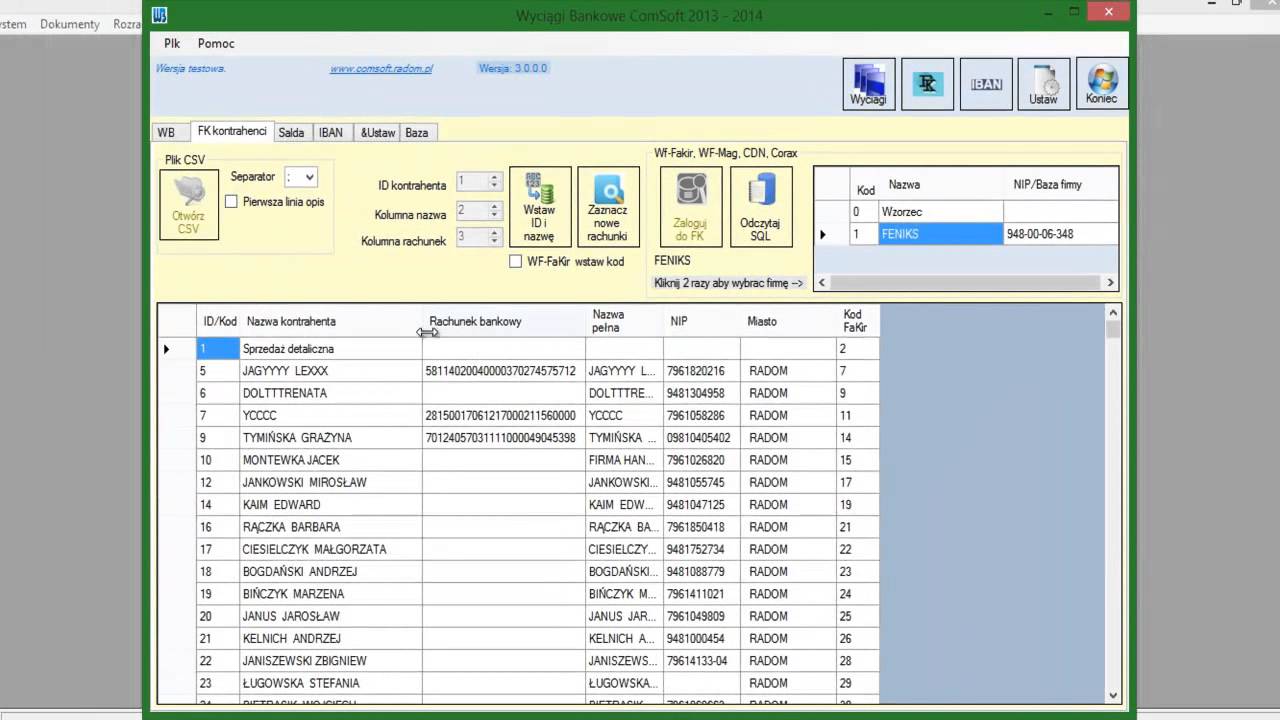Click the Koniec exit icon
Viewport: 1280px width, 720px height.
click(1101, 84)
